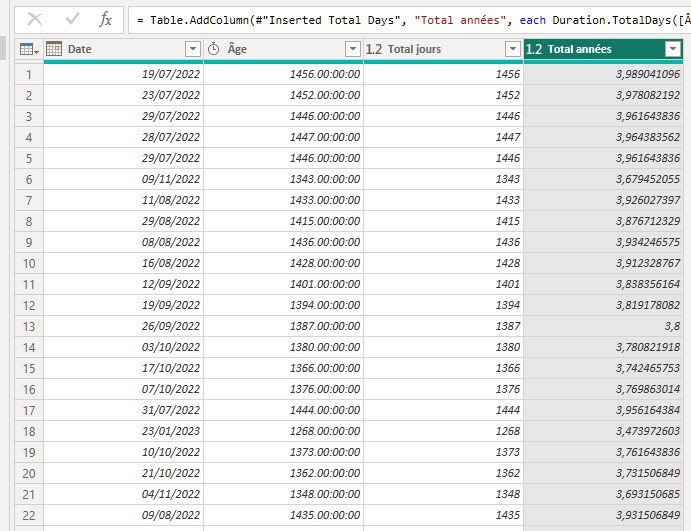Viewport: 691px width, 531px height.
Task: Select Total années cell 3,819178082
Action: coord(603,305)
